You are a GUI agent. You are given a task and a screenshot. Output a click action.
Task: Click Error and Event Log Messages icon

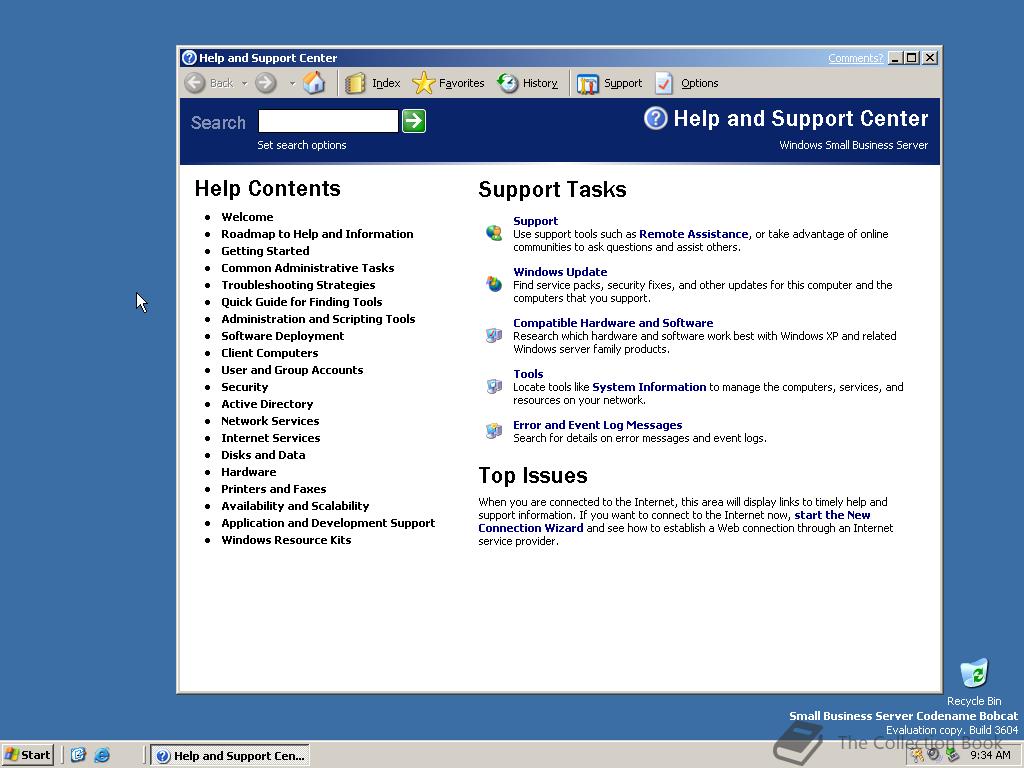coord(494,430)
